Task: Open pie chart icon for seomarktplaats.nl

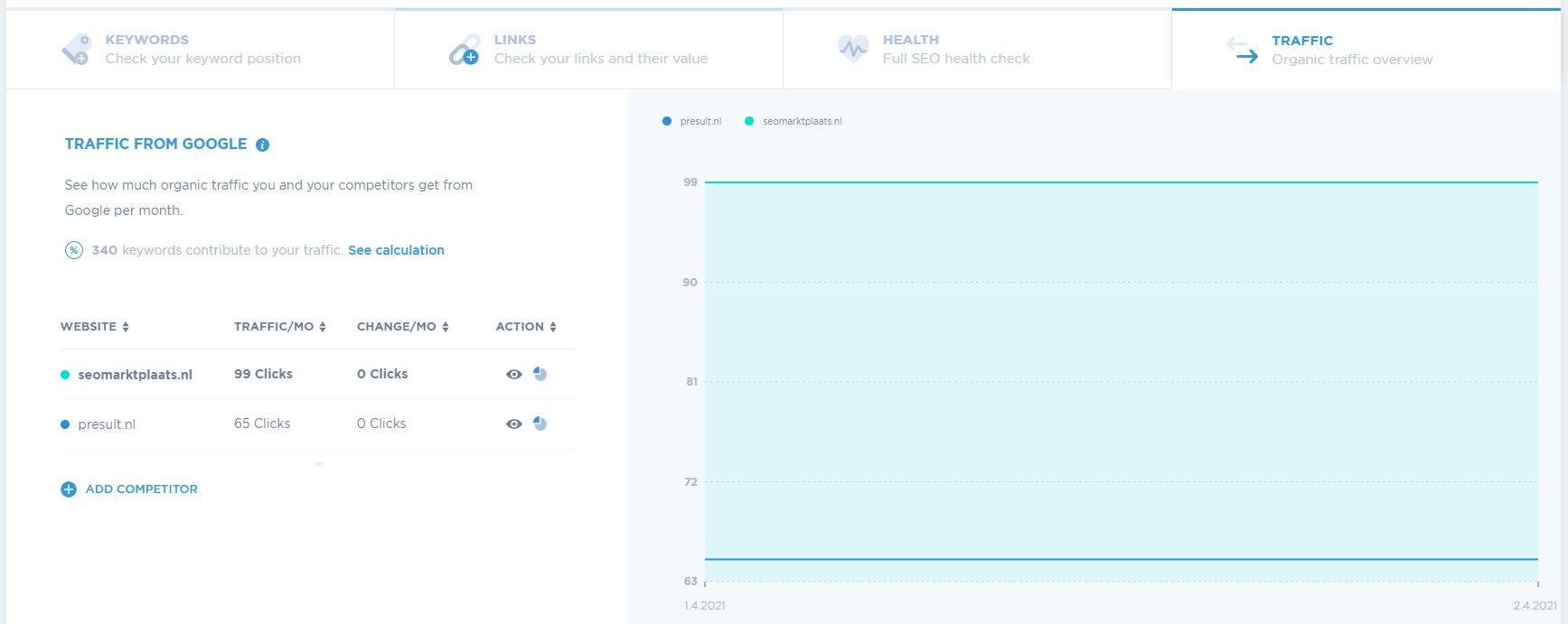Action: pos(540,374)
